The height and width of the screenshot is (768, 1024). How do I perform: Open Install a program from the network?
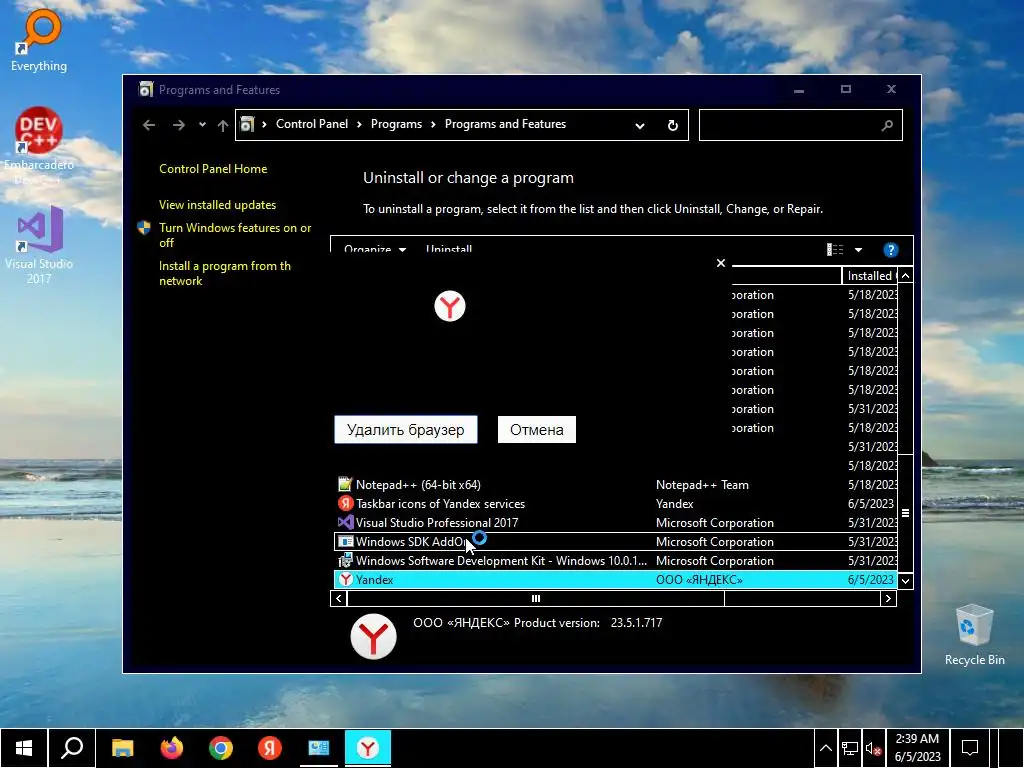225,273
